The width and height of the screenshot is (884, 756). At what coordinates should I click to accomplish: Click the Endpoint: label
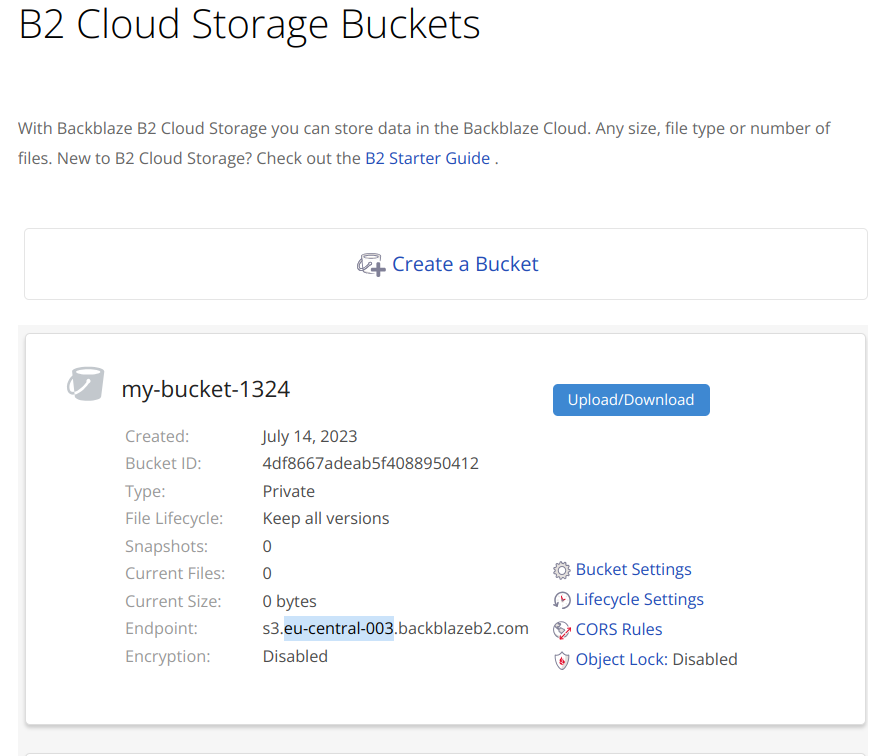[x=161, y=629]
